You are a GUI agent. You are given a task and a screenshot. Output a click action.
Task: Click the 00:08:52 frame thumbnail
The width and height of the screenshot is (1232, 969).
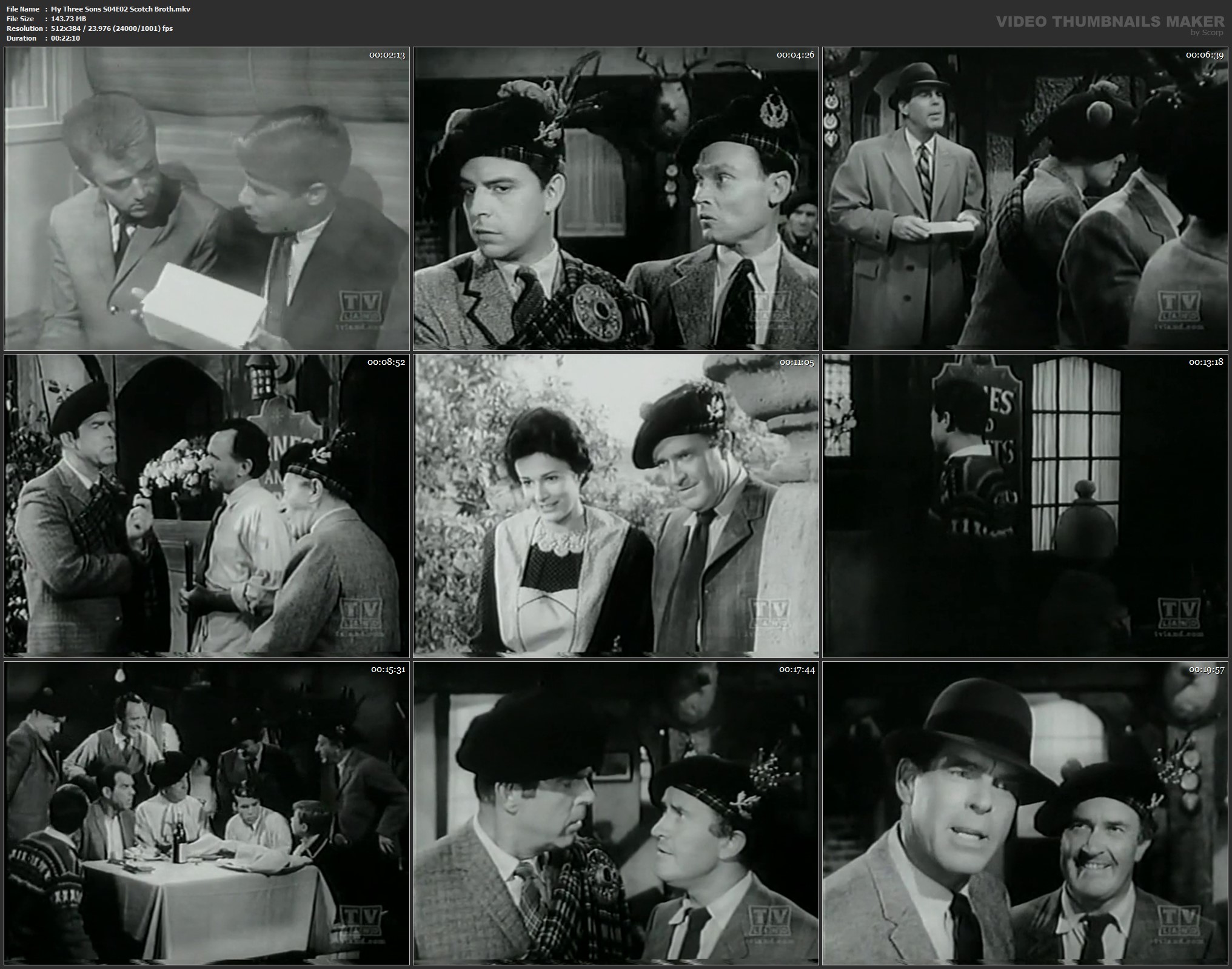[207, 505]
